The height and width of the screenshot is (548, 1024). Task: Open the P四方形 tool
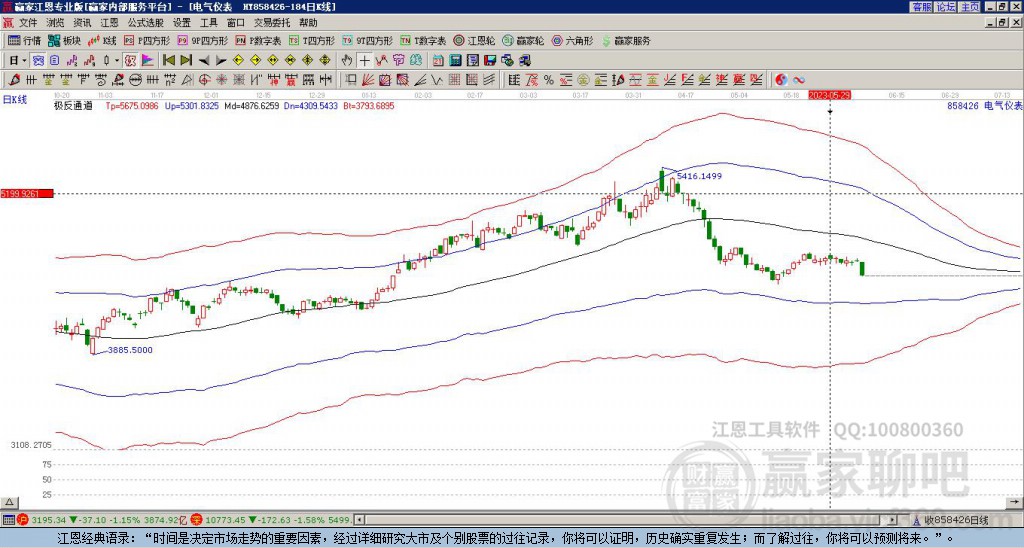(x=148, y=40)
